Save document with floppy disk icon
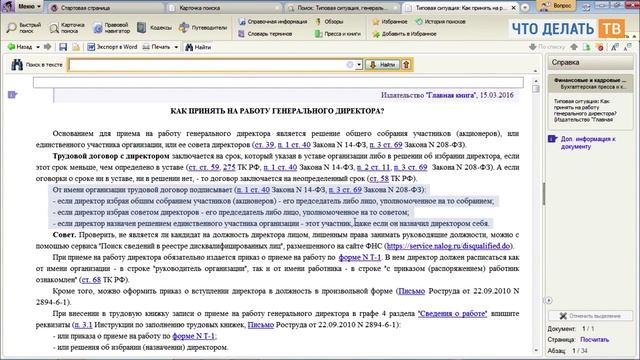This screenshot has width=640, height=360. click(x=63, y=47)
